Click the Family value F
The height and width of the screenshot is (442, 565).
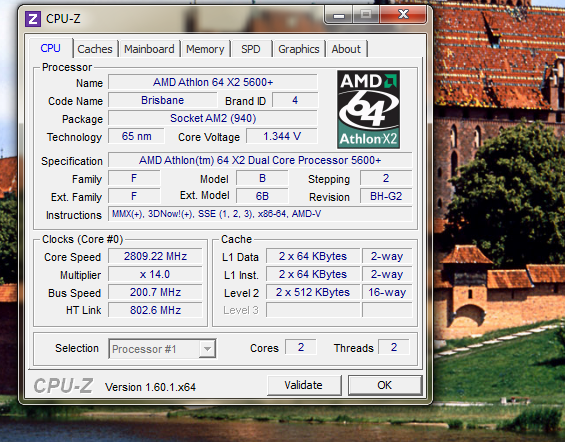point(134,178)
